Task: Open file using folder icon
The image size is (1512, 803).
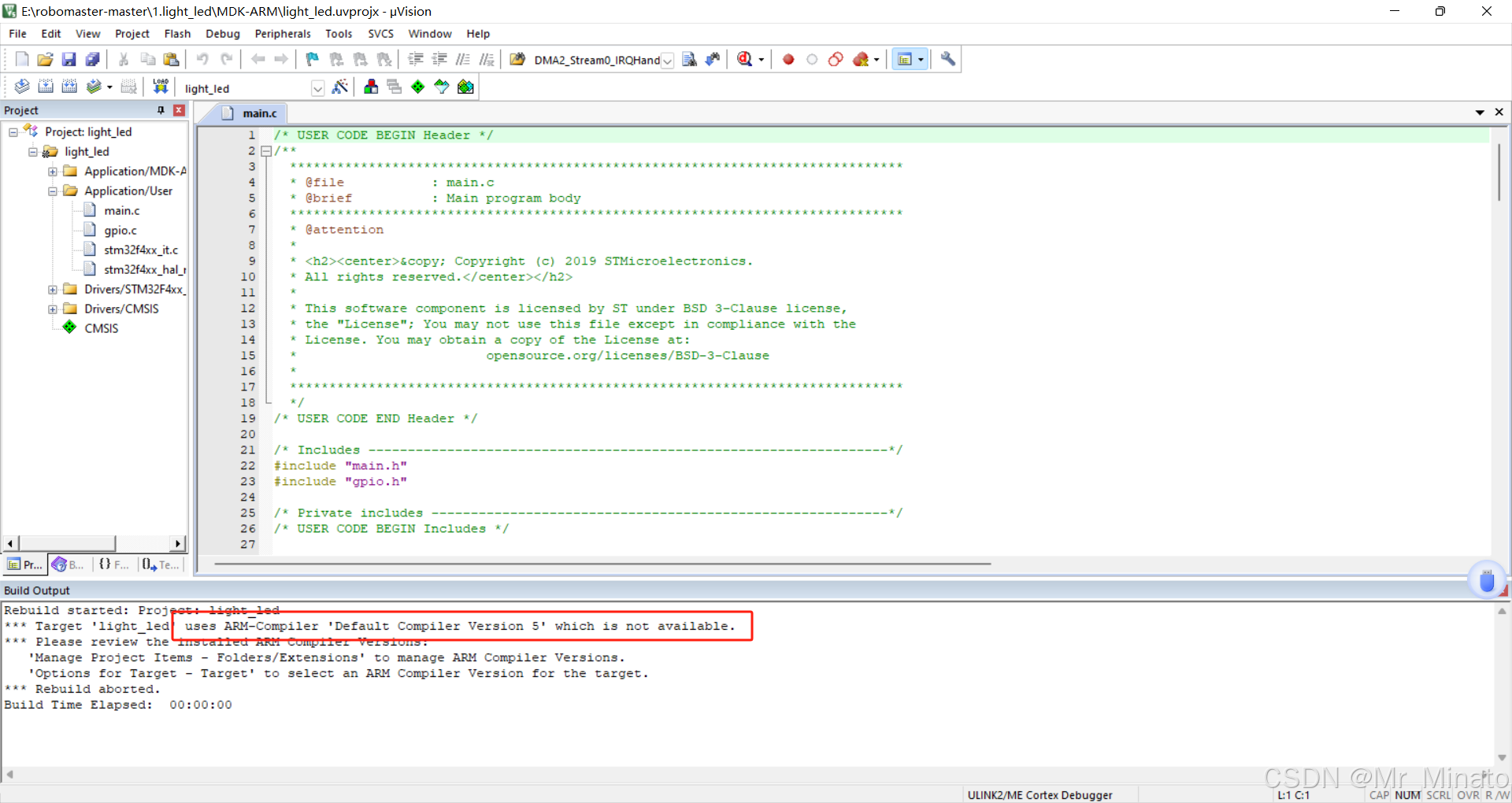Action: [45, 59]
